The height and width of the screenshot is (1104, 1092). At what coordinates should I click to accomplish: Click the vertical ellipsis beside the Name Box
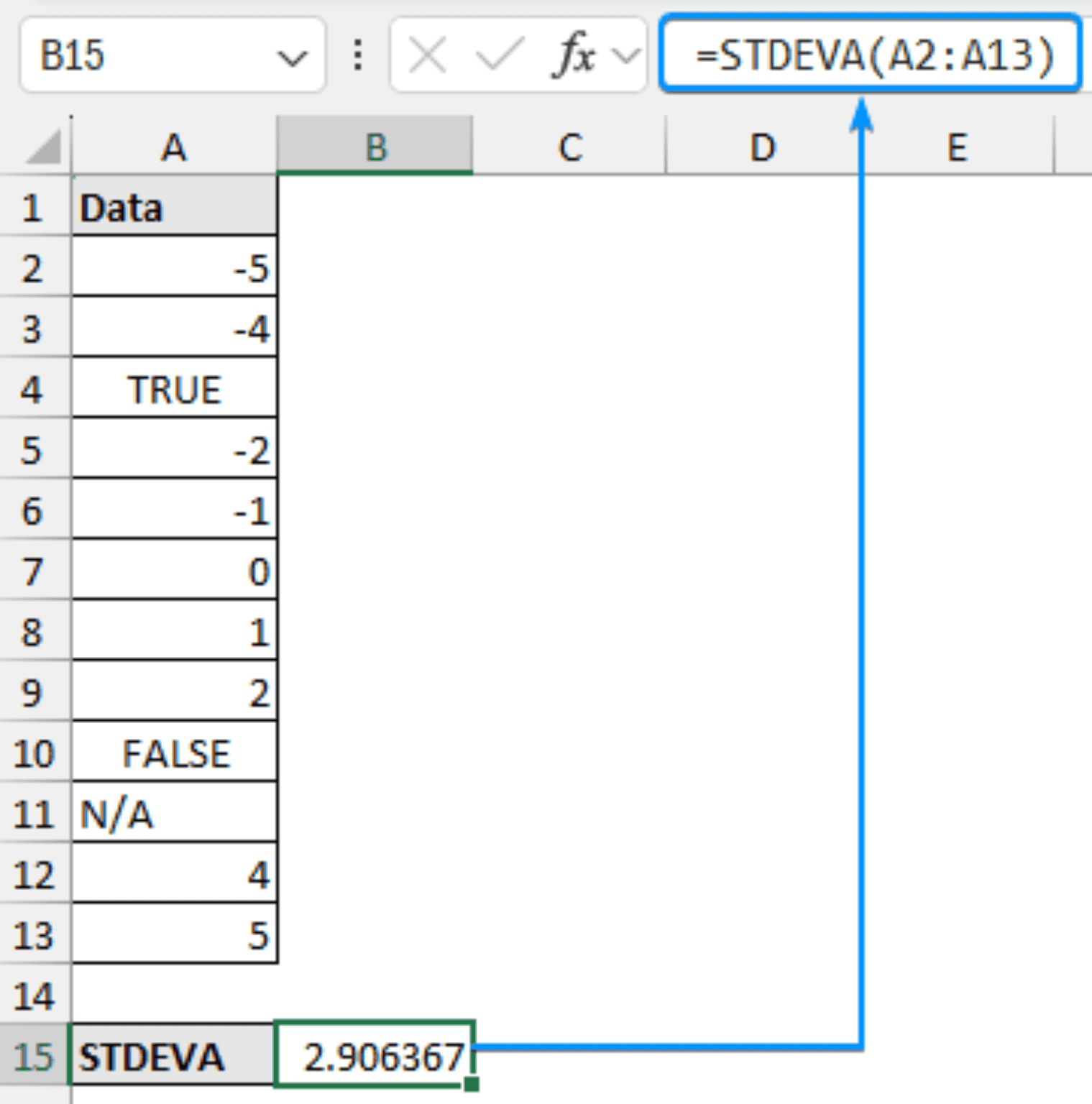click(x=357, y=55)
